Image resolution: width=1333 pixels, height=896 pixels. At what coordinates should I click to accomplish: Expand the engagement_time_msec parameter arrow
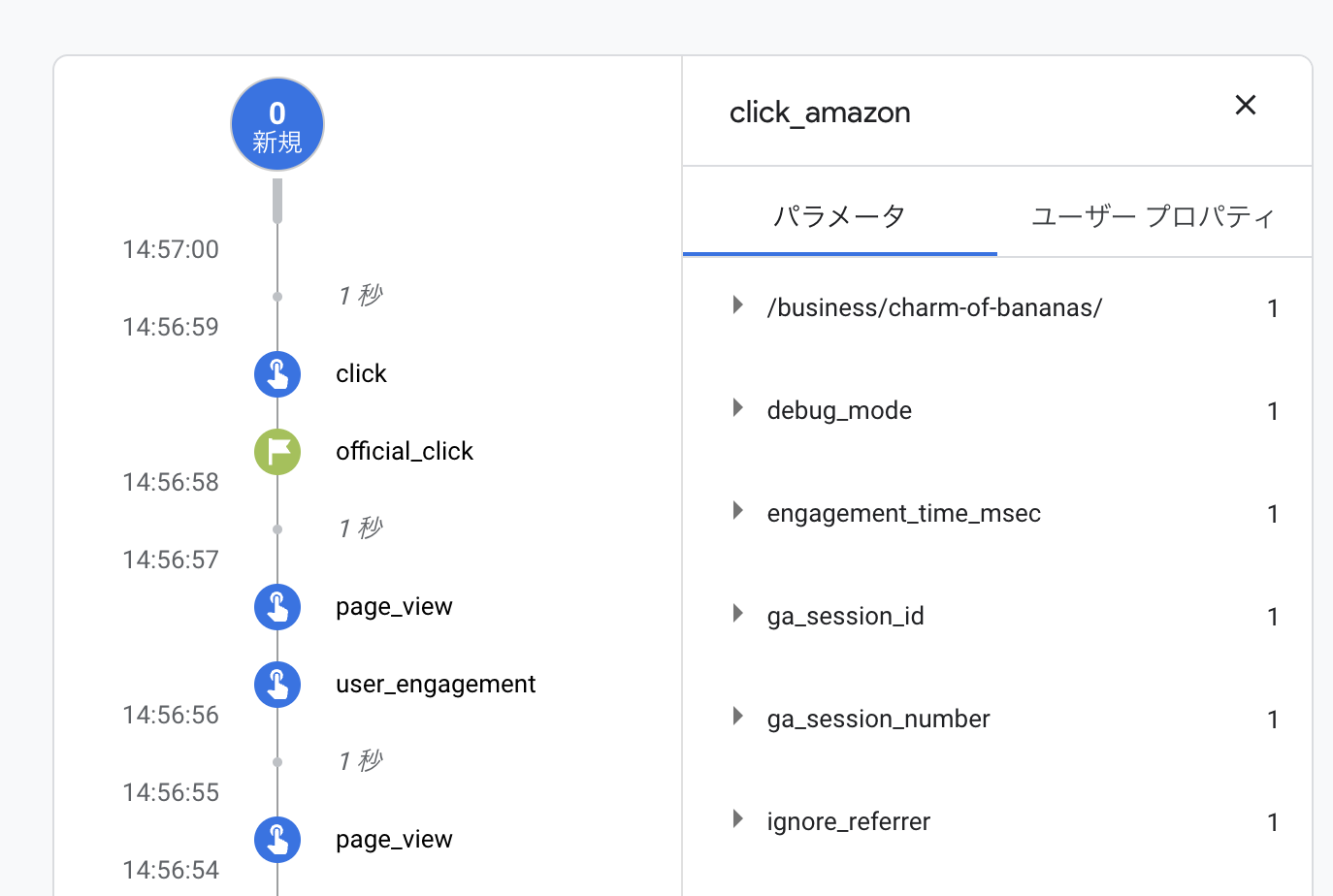pos(738,511)
